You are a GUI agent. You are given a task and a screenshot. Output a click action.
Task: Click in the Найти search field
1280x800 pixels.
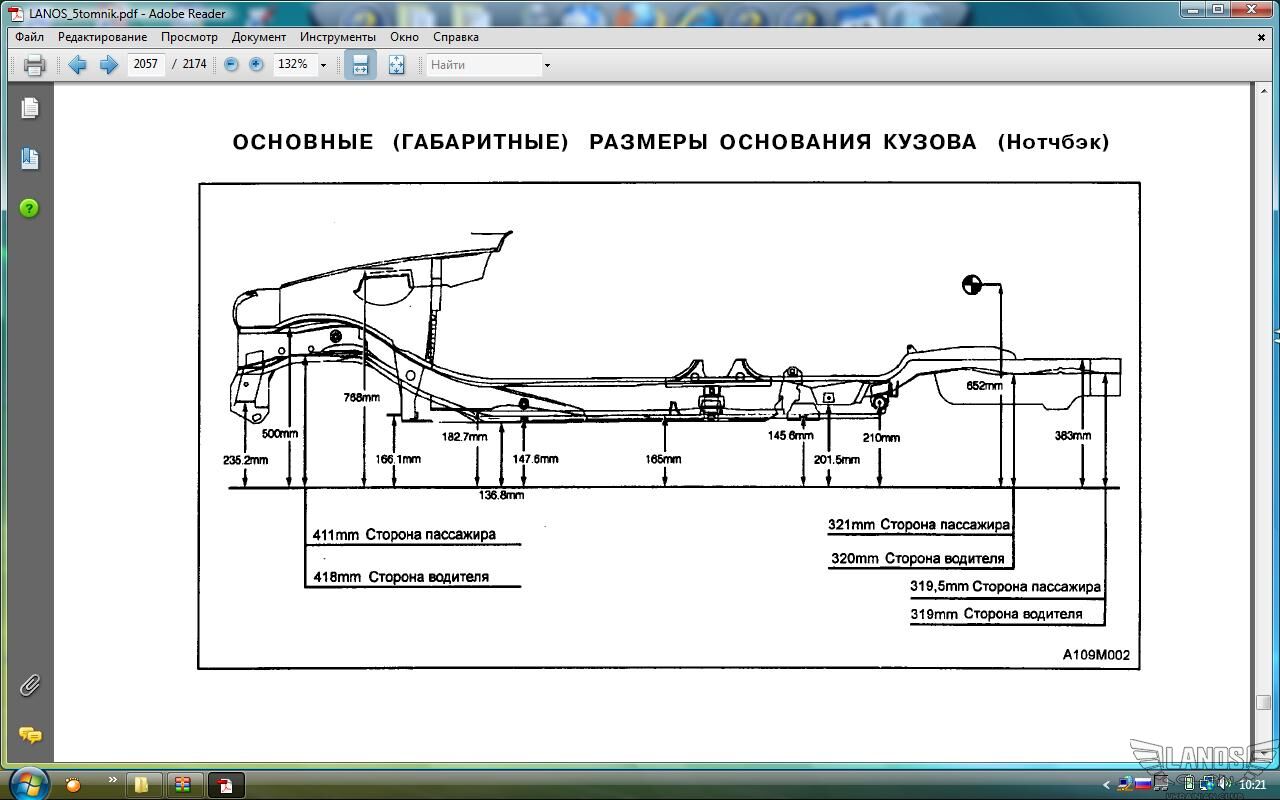484,65
